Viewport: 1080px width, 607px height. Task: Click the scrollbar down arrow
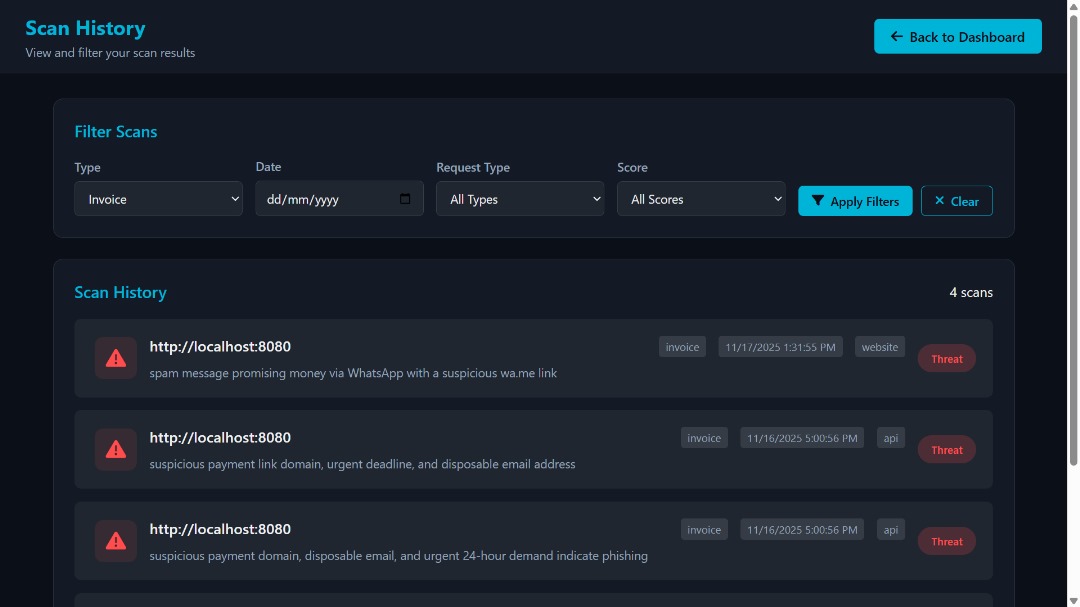coord(1073,601)
